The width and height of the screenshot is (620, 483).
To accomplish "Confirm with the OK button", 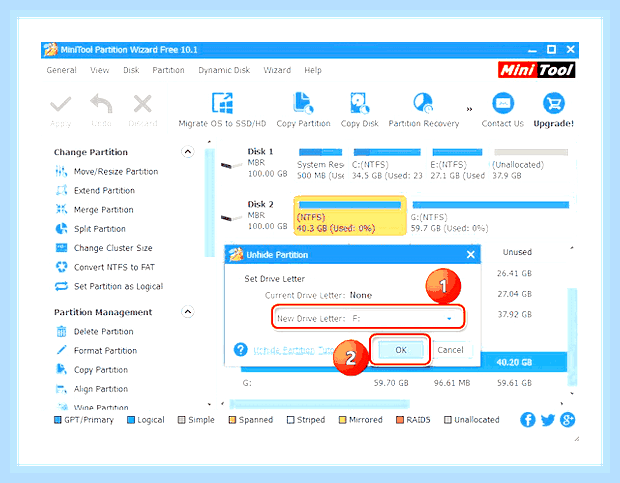I will pyautogui.click(x=401, y=350).
